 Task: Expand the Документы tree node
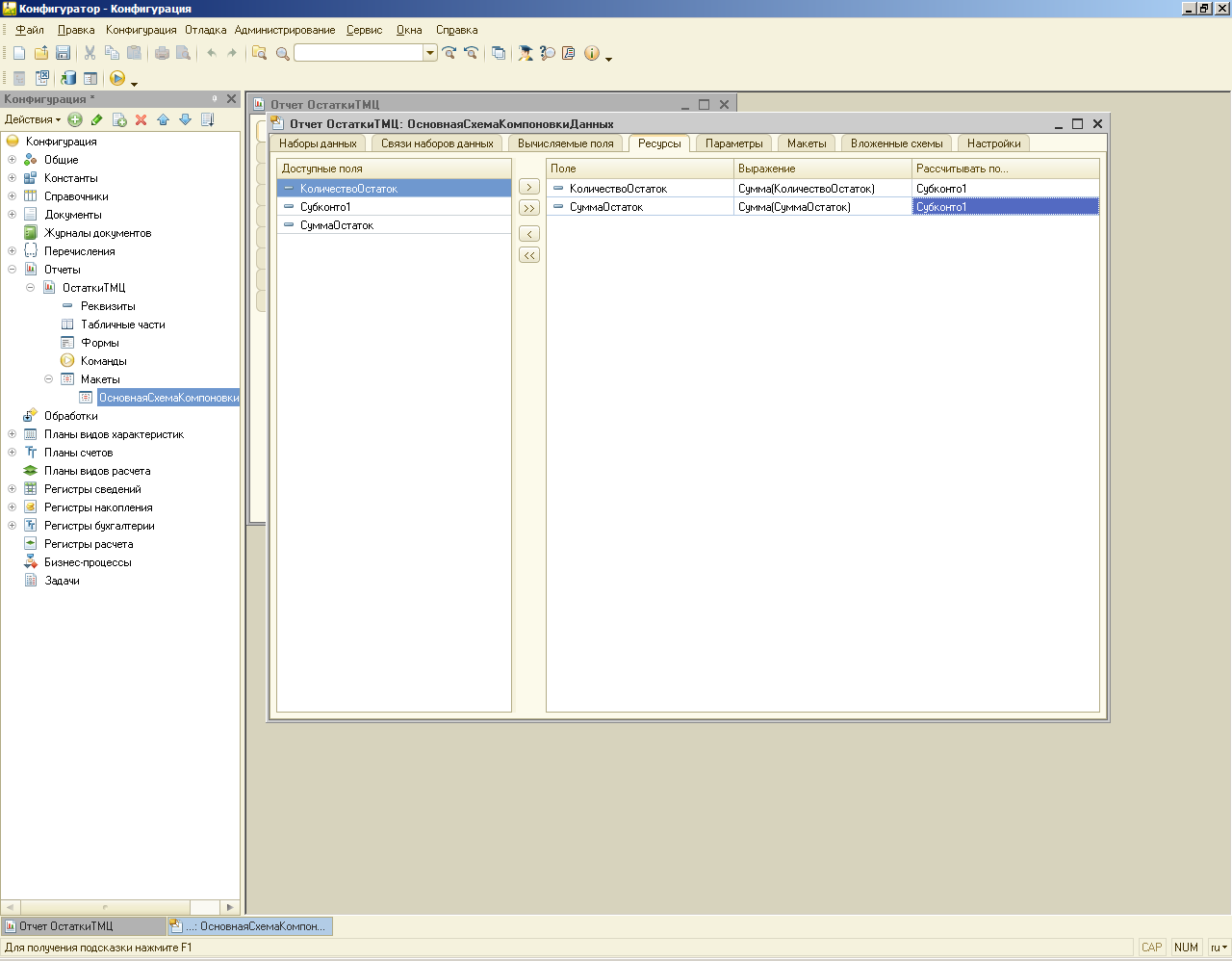[12, 215]
